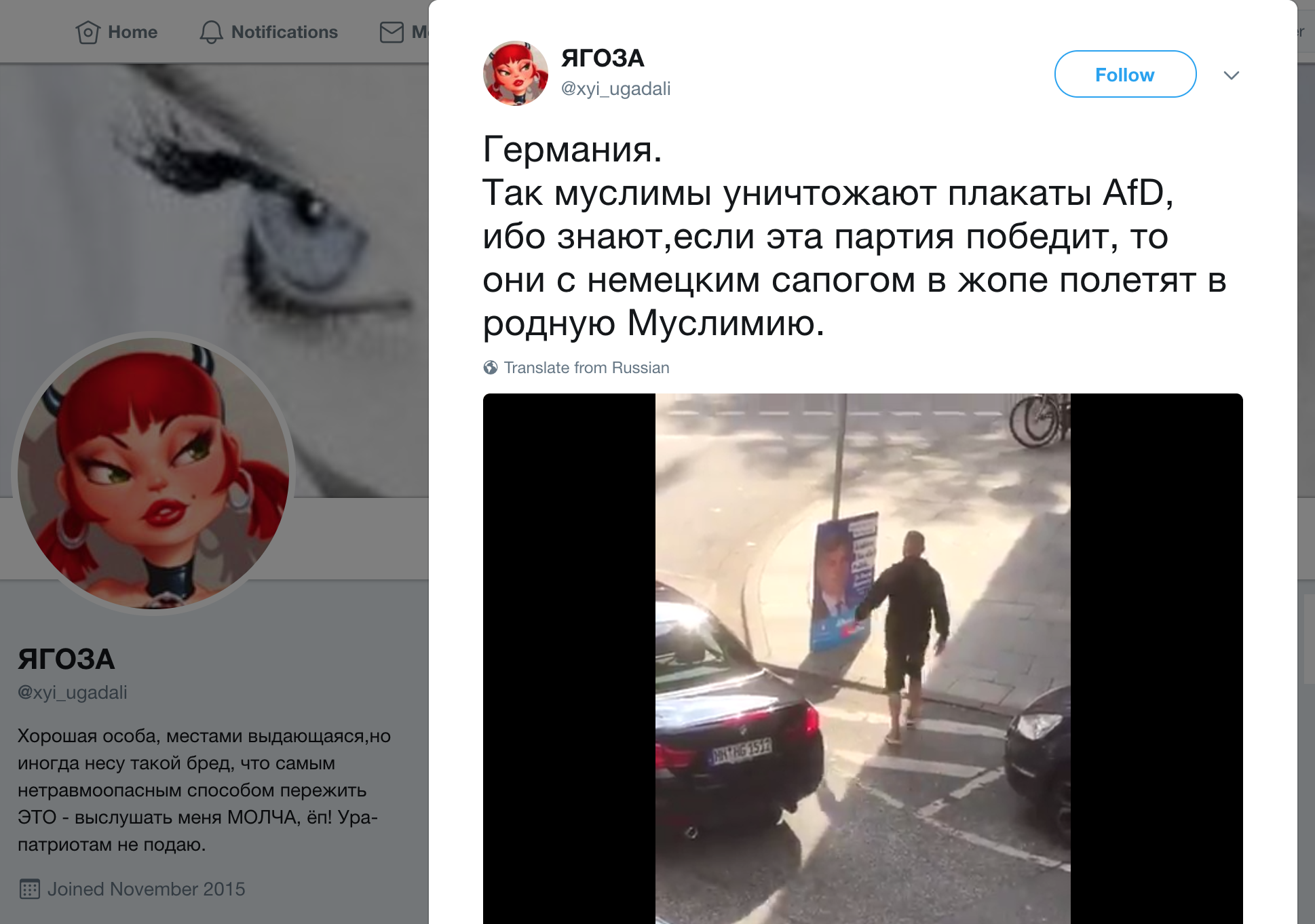This screenshot has height=924, width=1315.
Task: Expand the tweet options chevron
Action: point(1232,75)
